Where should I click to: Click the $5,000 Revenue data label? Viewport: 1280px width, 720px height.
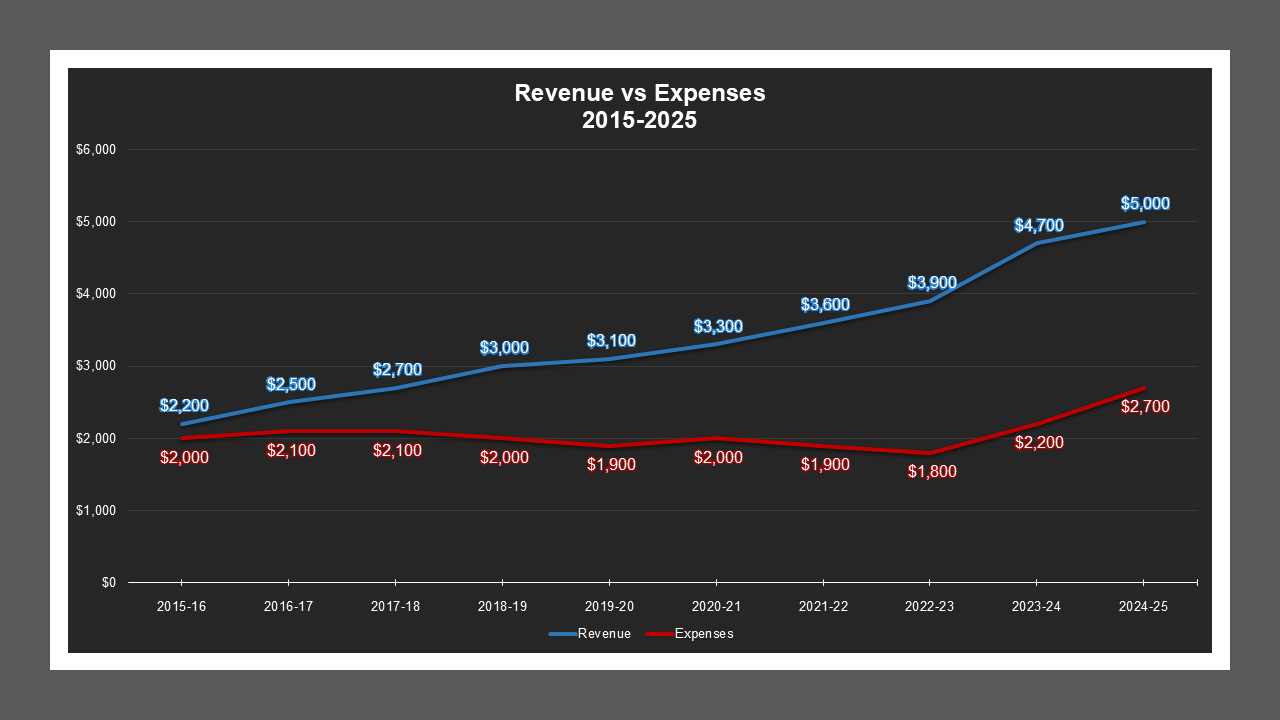[1145, 203]
